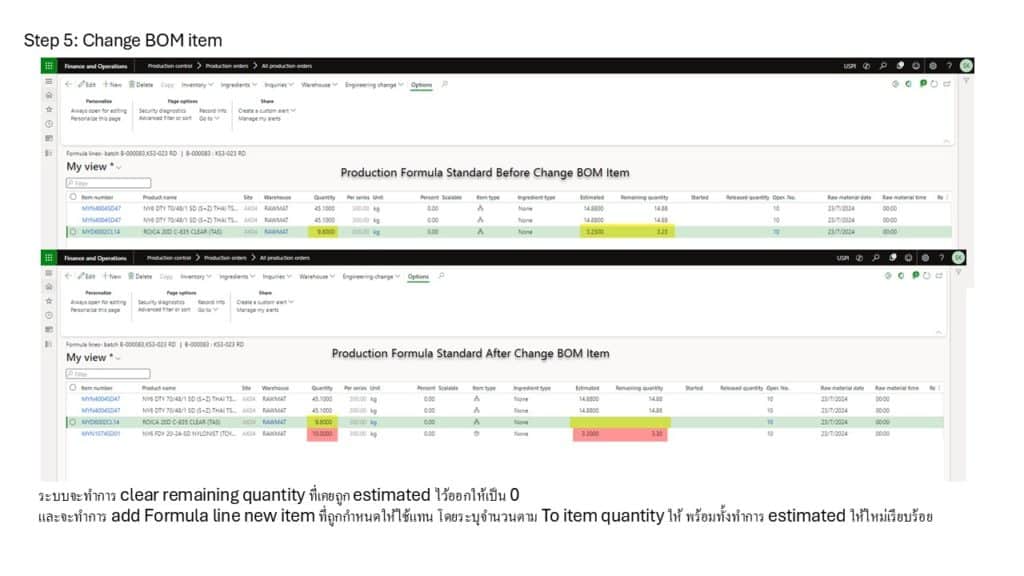Click Production control breadcrumb in Before Change screenshot
This screenshot has width=1024, height=576.
170,66
